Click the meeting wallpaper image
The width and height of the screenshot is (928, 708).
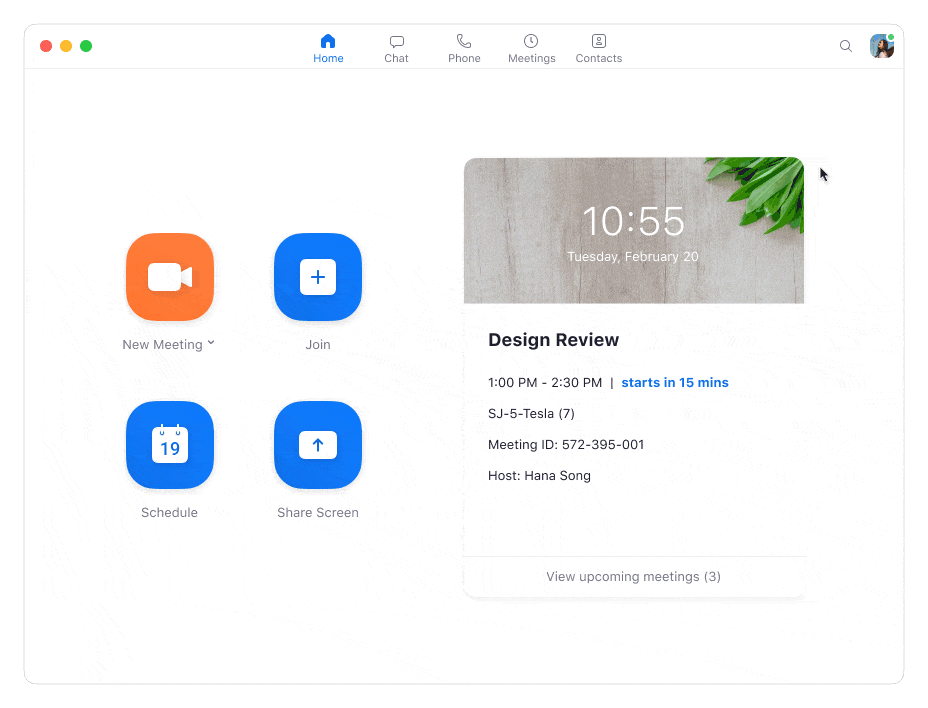(x=632, y=230)
